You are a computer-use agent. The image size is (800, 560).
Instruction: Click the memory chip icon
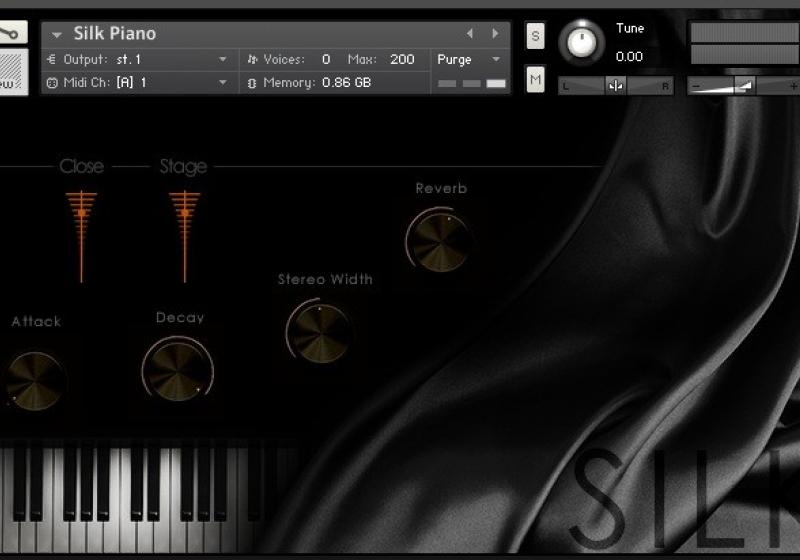tap(252, 83)
